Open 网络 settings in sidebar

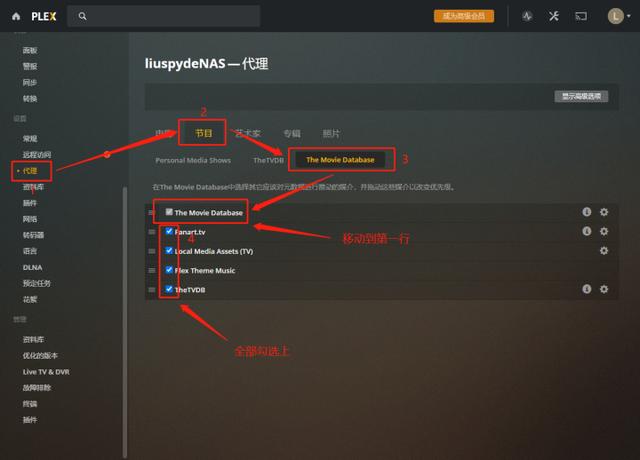30,219
